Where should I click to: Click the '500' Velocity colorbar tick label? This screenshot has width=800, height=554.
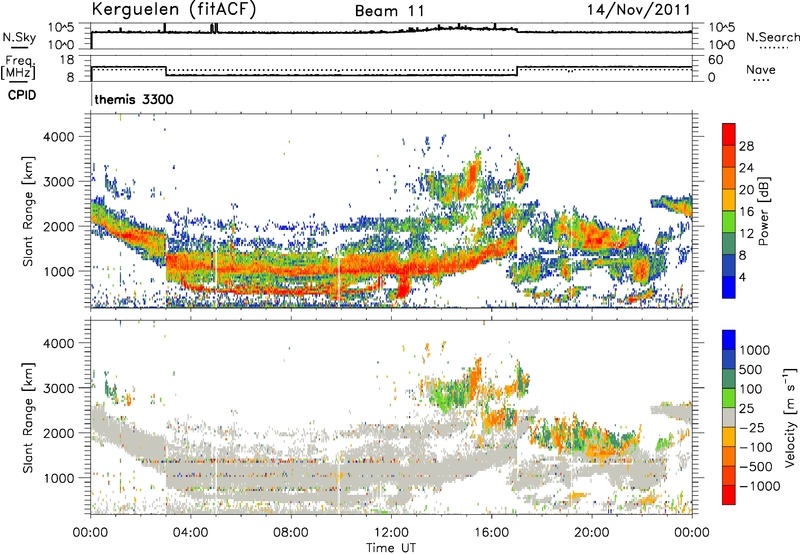[x=752, y=369]
